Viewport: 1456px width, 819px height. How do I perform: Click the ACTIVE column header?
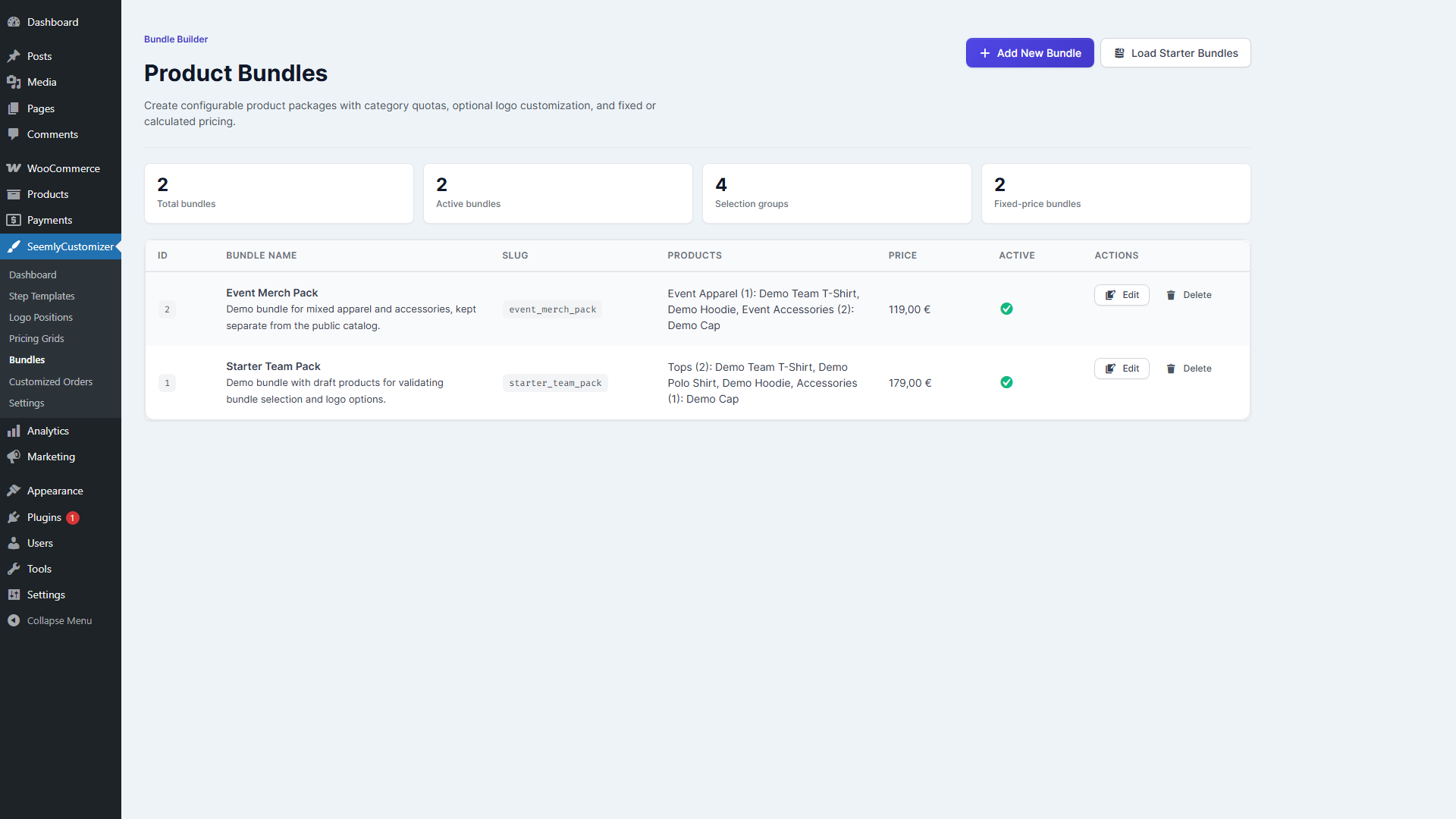tap(1017, 256)
